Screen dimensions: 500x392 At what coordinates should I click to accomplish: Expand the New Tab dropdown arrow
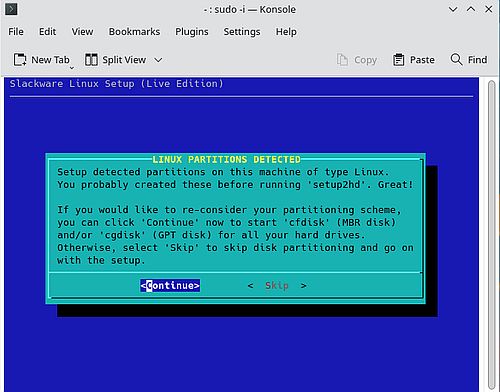(72, 68)
